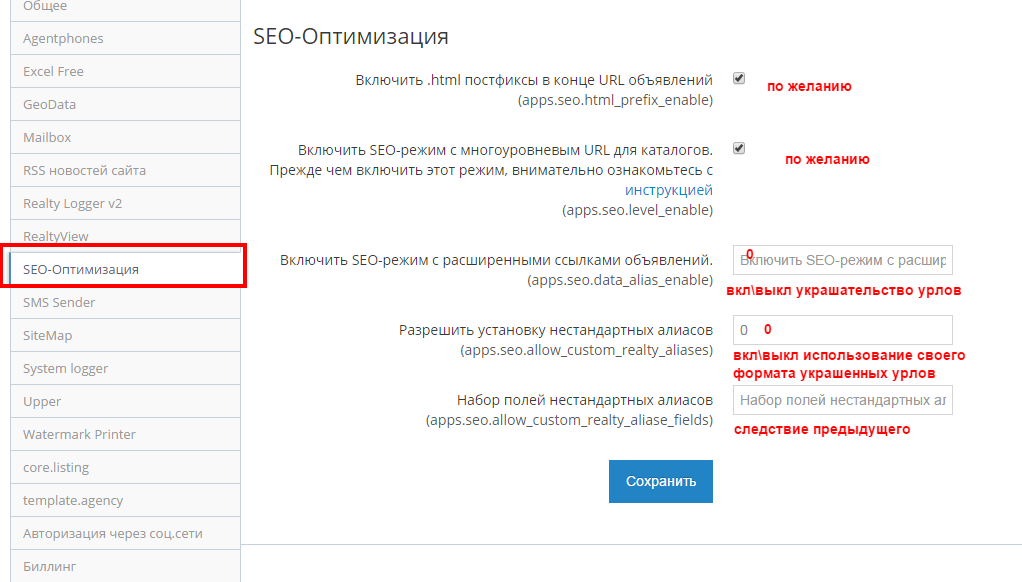The image size is (1022, 582).
Task: Select the SEO-Оптимизация sidebar item
Action: [x=125, y=269]
